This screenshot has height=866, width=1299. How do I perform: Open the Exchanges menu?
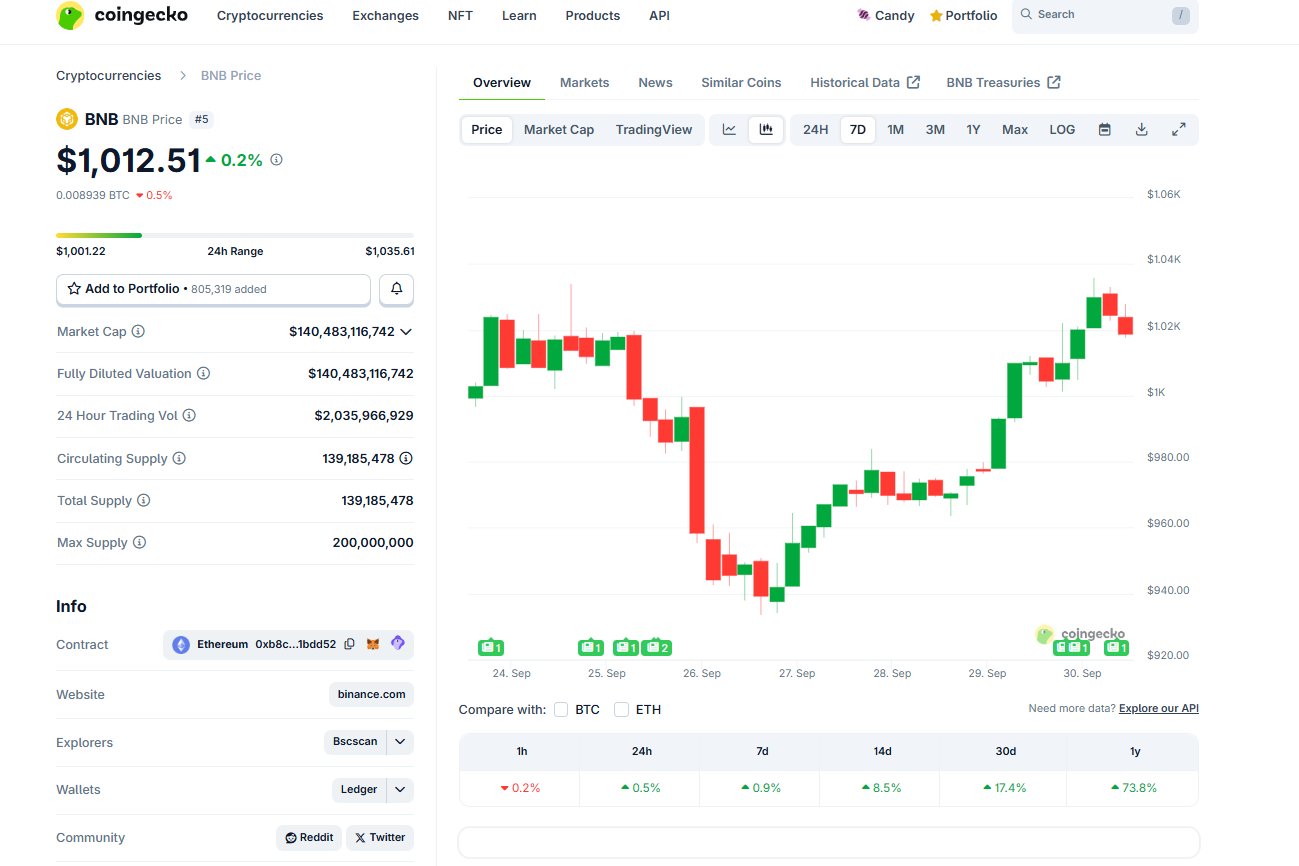(x=385, y=16)
